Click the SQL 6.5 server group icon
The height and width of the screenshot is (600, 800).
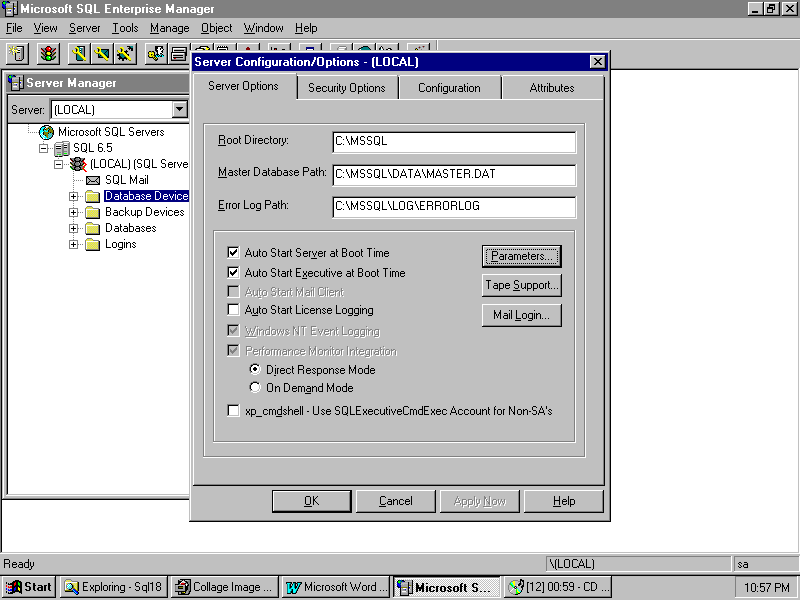click(x=62, y=148)
